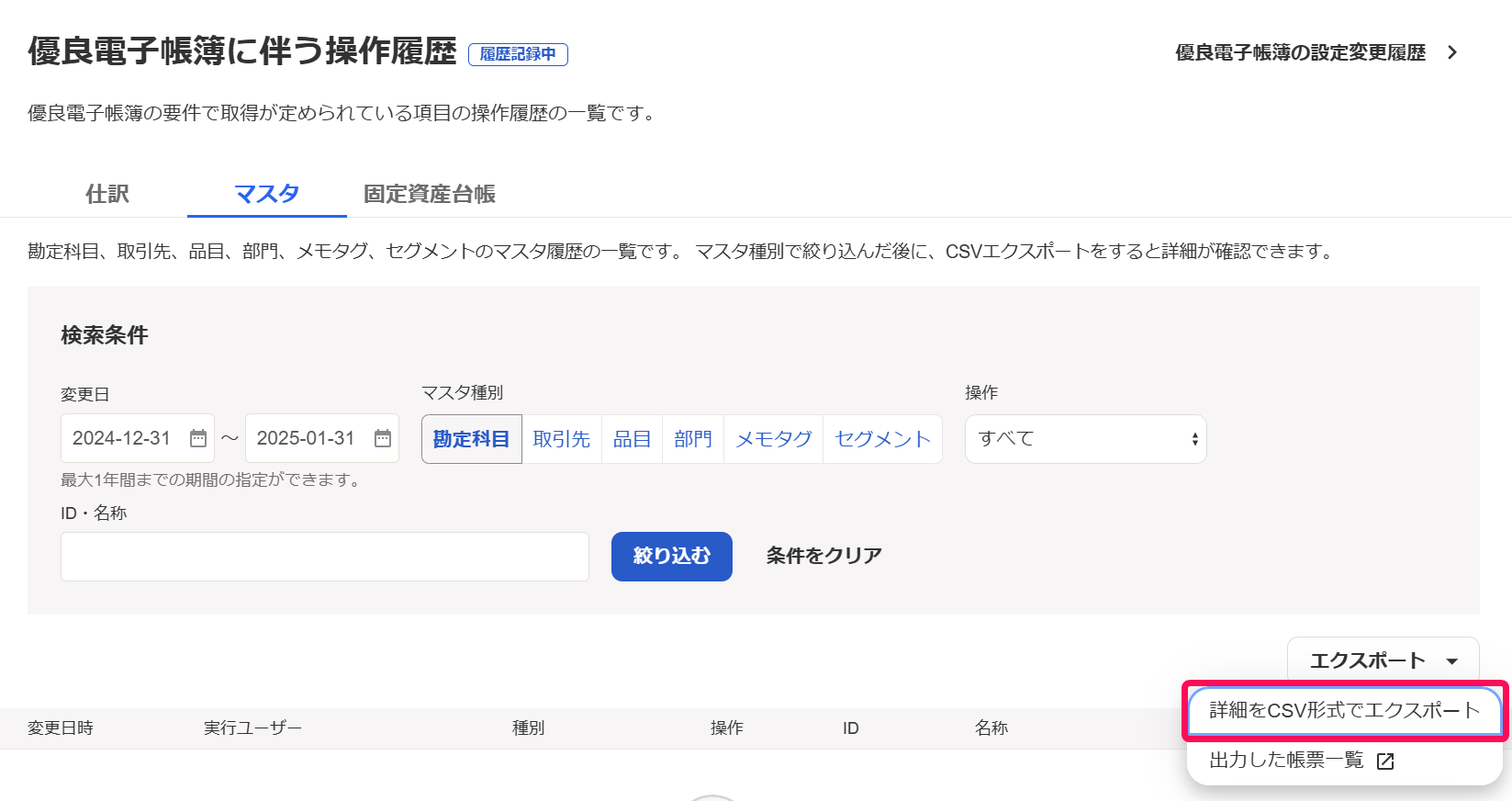1512x801 pixels.
Task: Switch to the マスタ tab
Action: (267, 194)
